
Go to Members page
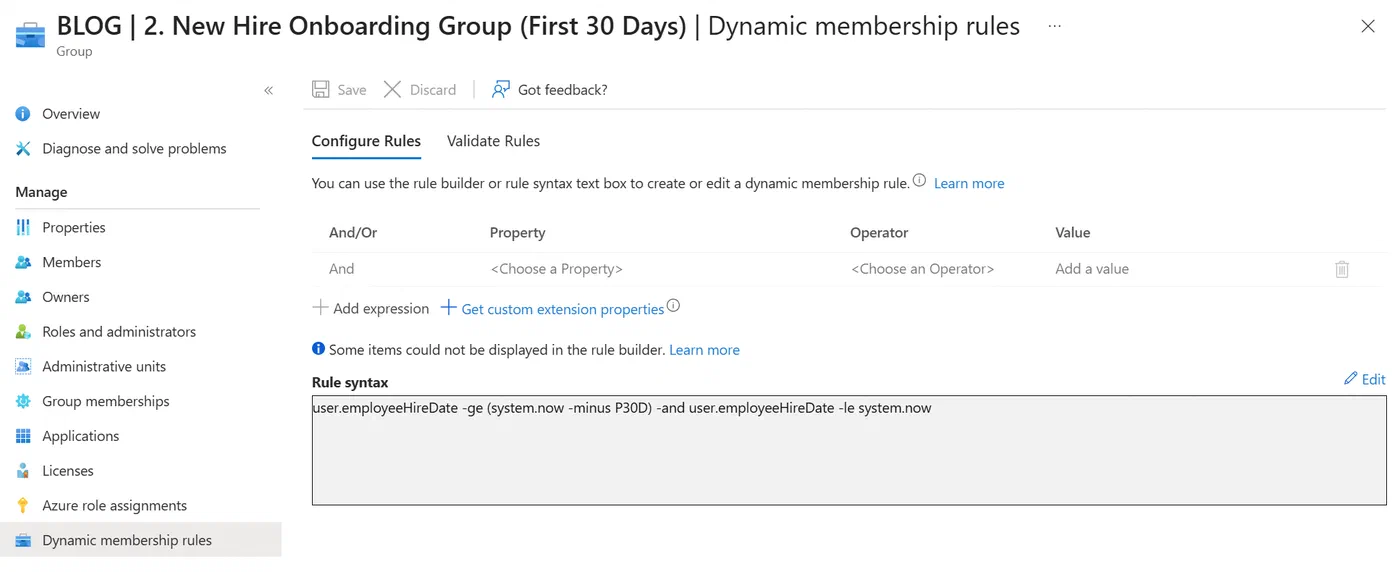coord(72,262)
